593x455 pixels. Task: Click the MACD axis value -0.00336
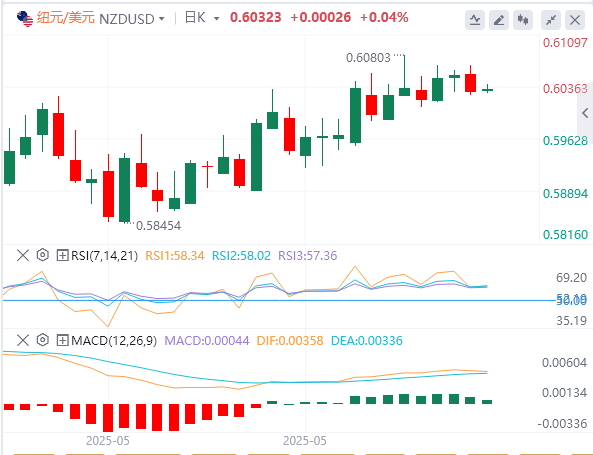(562, 424)
